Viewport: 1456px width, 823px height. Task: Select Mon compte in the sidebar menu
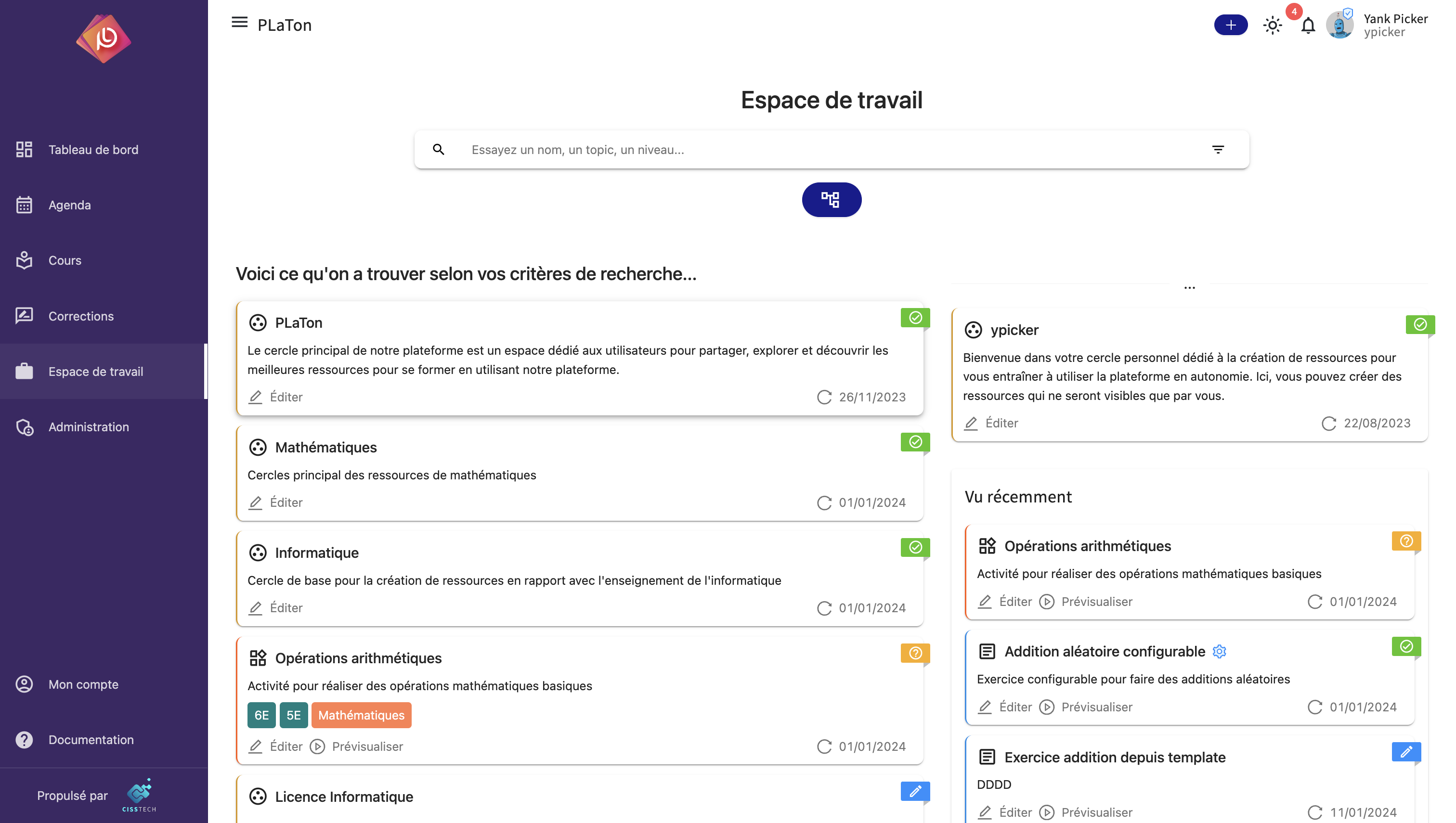pos(83,684)
